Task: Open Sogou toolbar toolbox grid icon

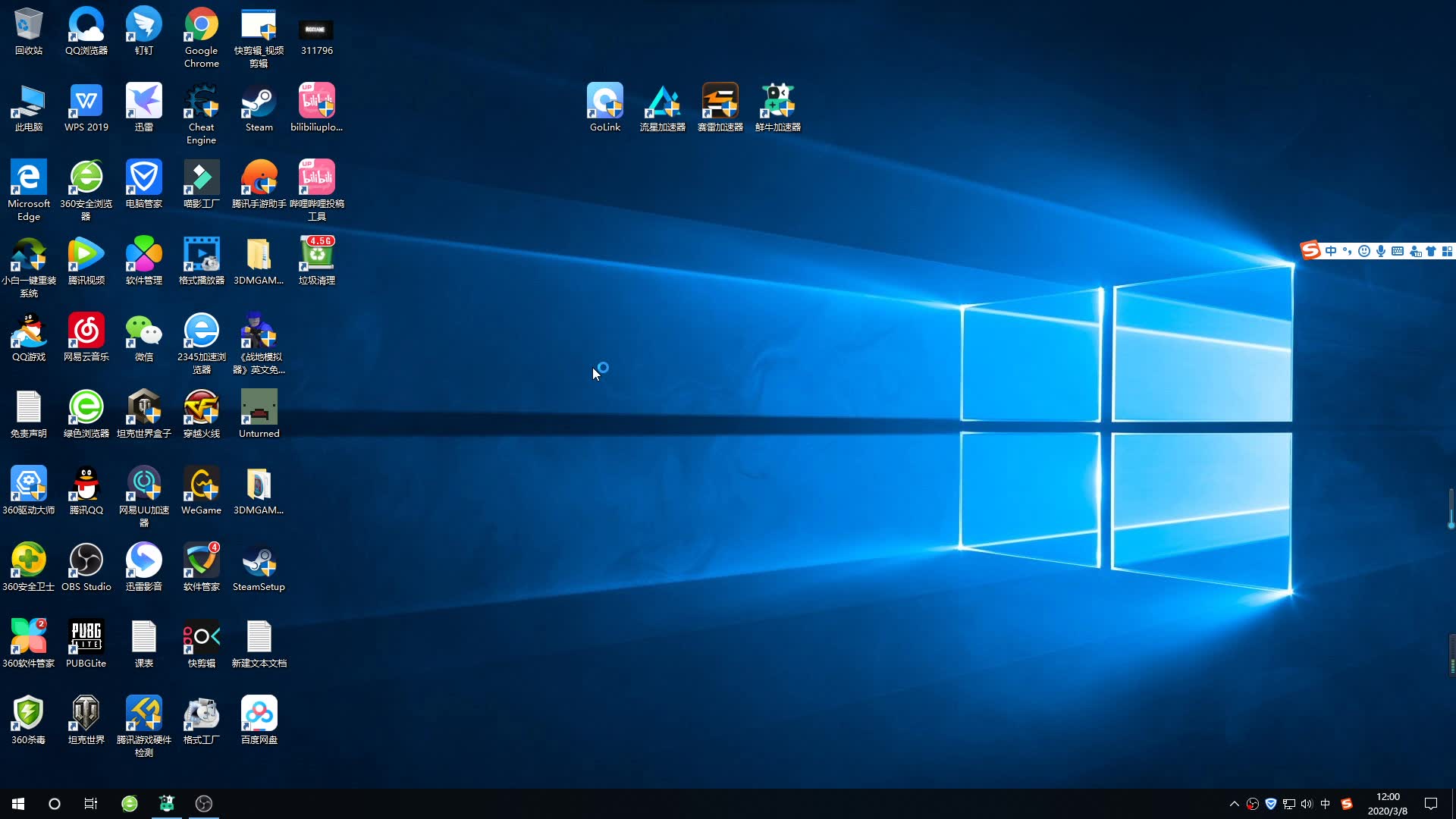Action: [x=1447, y=251]
